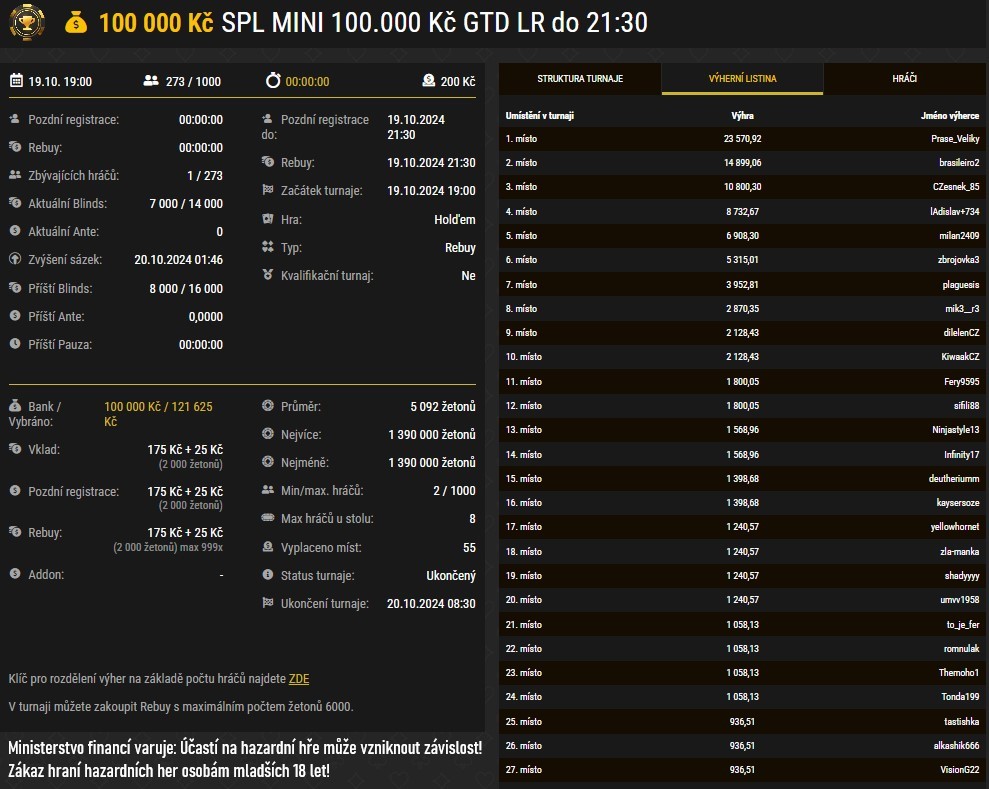This screenshot has height=789, width=989.
Task: Click the Nejvíce chip icon
Action: [268, 433]
